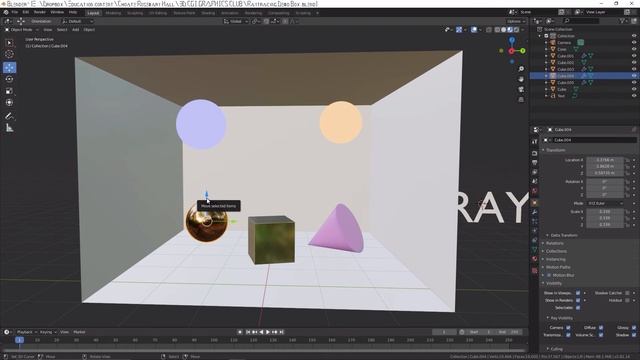Select the Scale tool in left toolbar
This screenshot has width=640, height=360.
point(9,91)
